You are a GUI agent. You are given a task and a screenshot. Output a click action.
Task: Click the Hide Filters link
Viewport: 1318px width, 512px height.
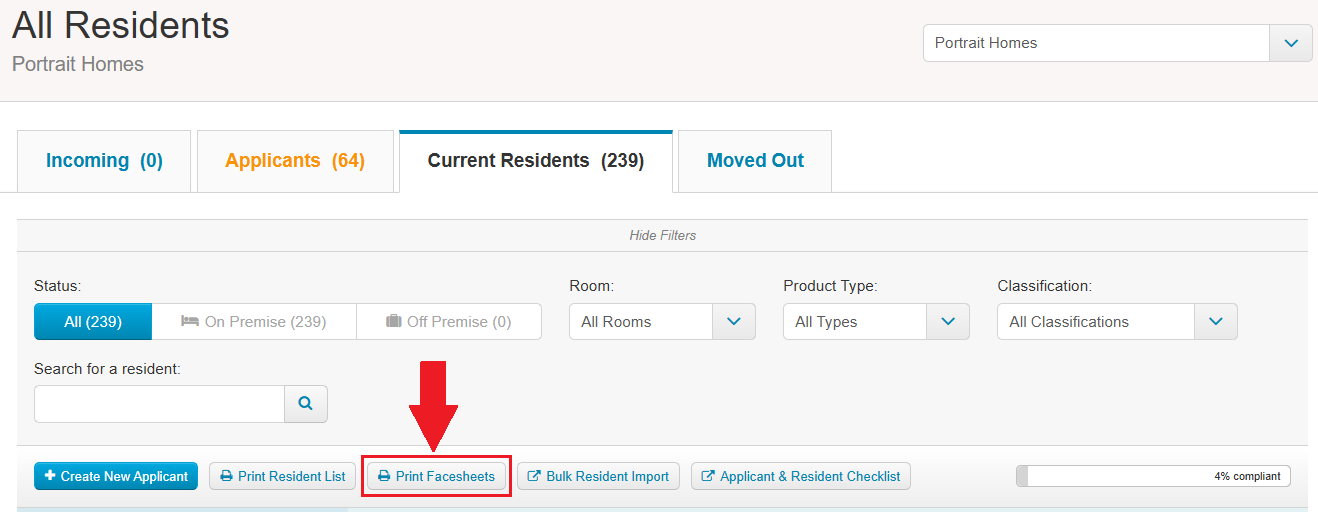pyautogui.click(x=662, y=235)
